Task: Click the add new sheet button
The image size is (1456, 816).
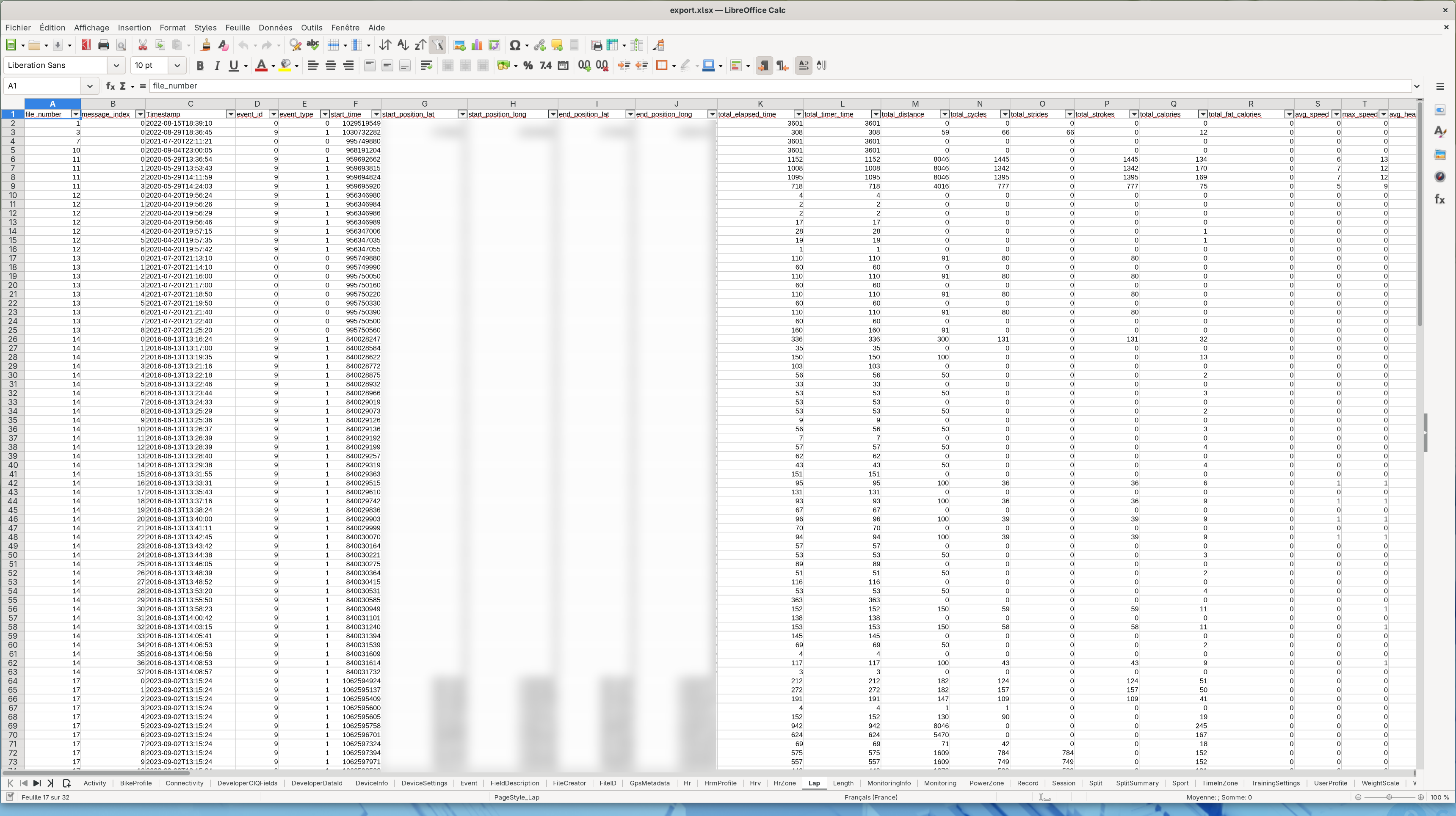Action: [x=67, y=783]
